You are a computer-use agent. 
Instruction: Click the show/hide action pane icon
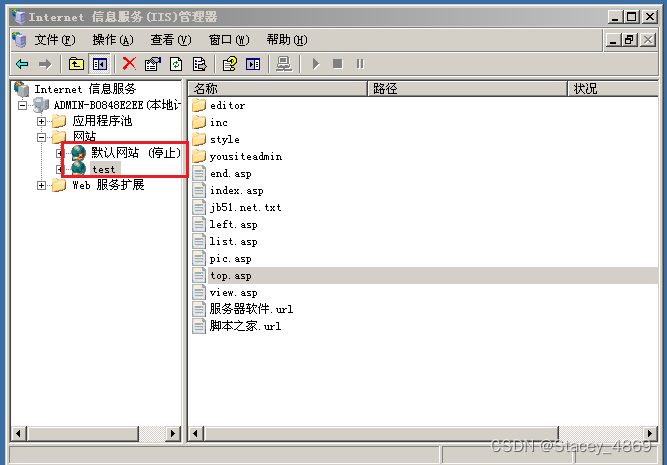253,64
